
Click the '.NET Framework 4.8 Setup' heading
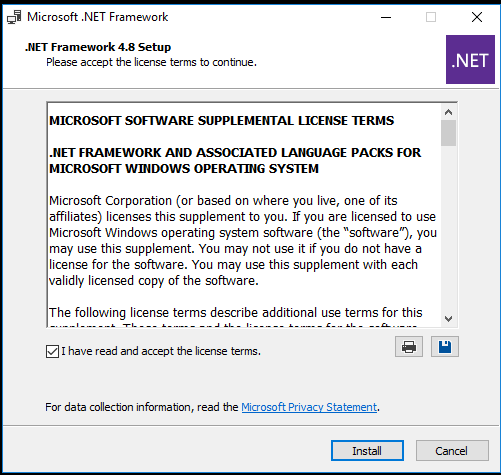point(98,47)
